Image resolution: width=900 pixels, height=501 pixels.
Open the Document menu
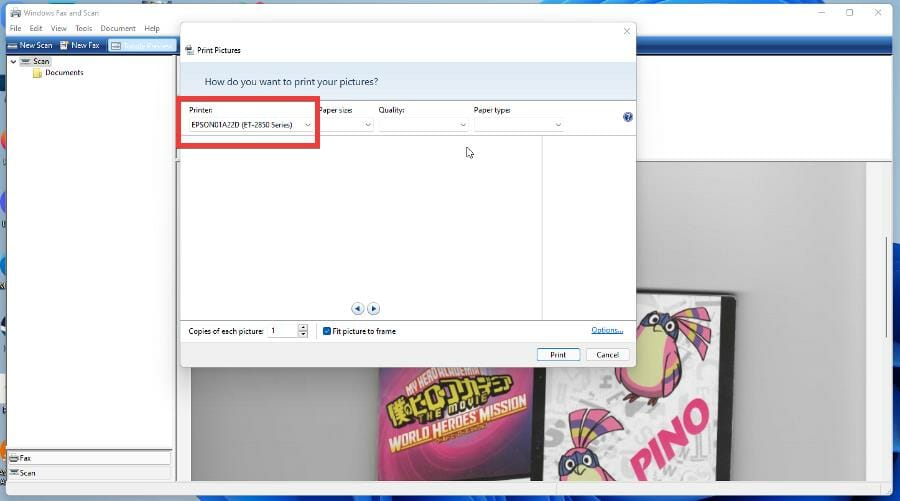tap(118, 28)
